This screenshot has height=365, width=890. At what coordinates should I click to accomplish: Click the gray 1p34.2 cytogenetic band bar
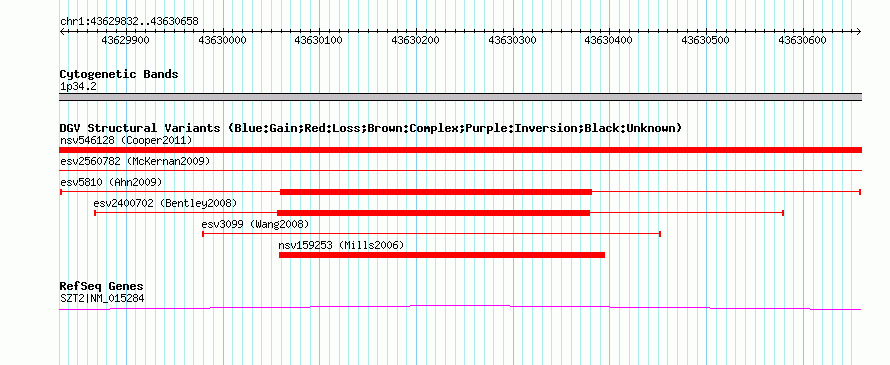pos(460,97)
